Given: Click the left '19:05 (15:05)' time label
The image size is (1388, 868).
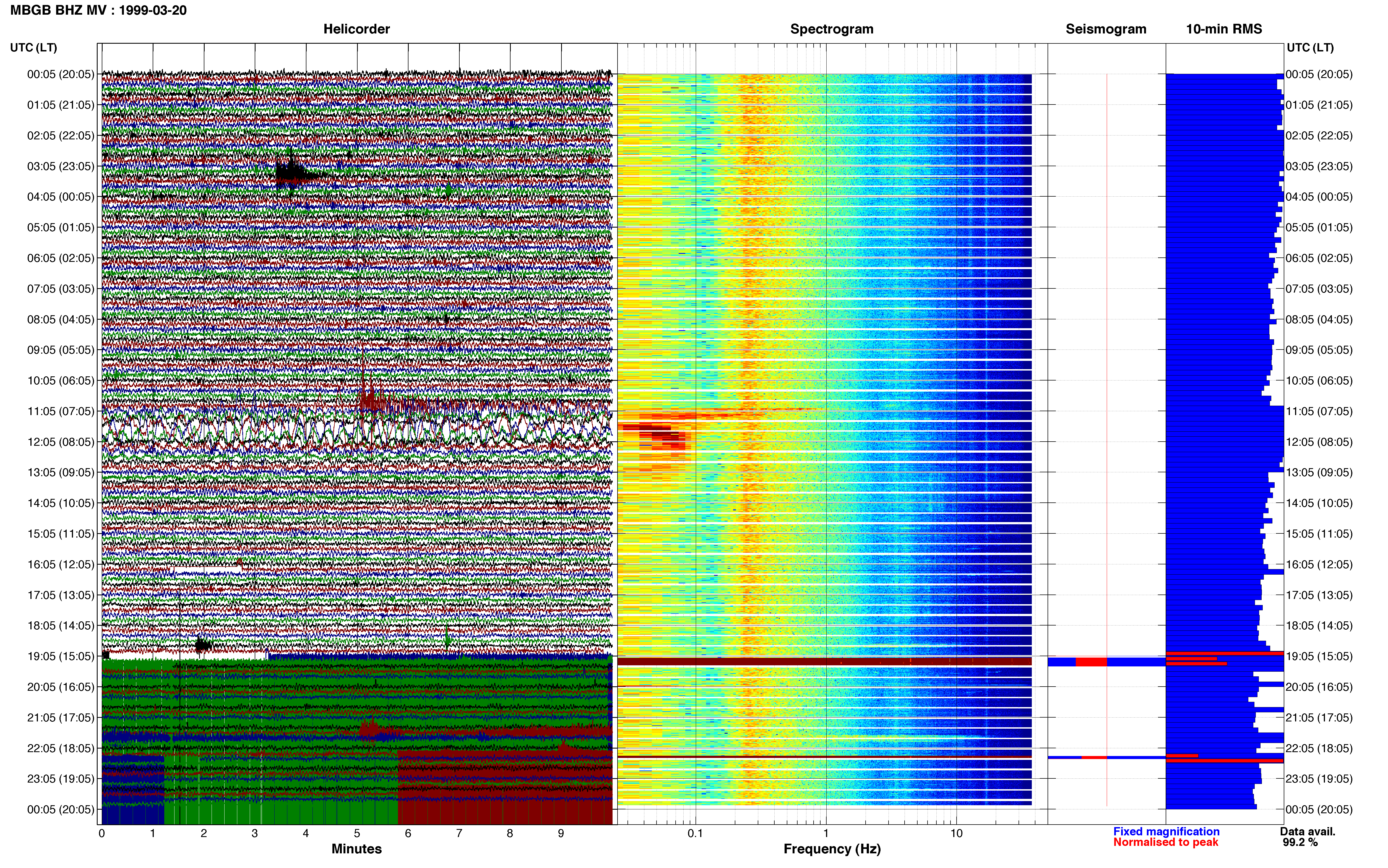Looking at the screenshot, I should point(61,656).
